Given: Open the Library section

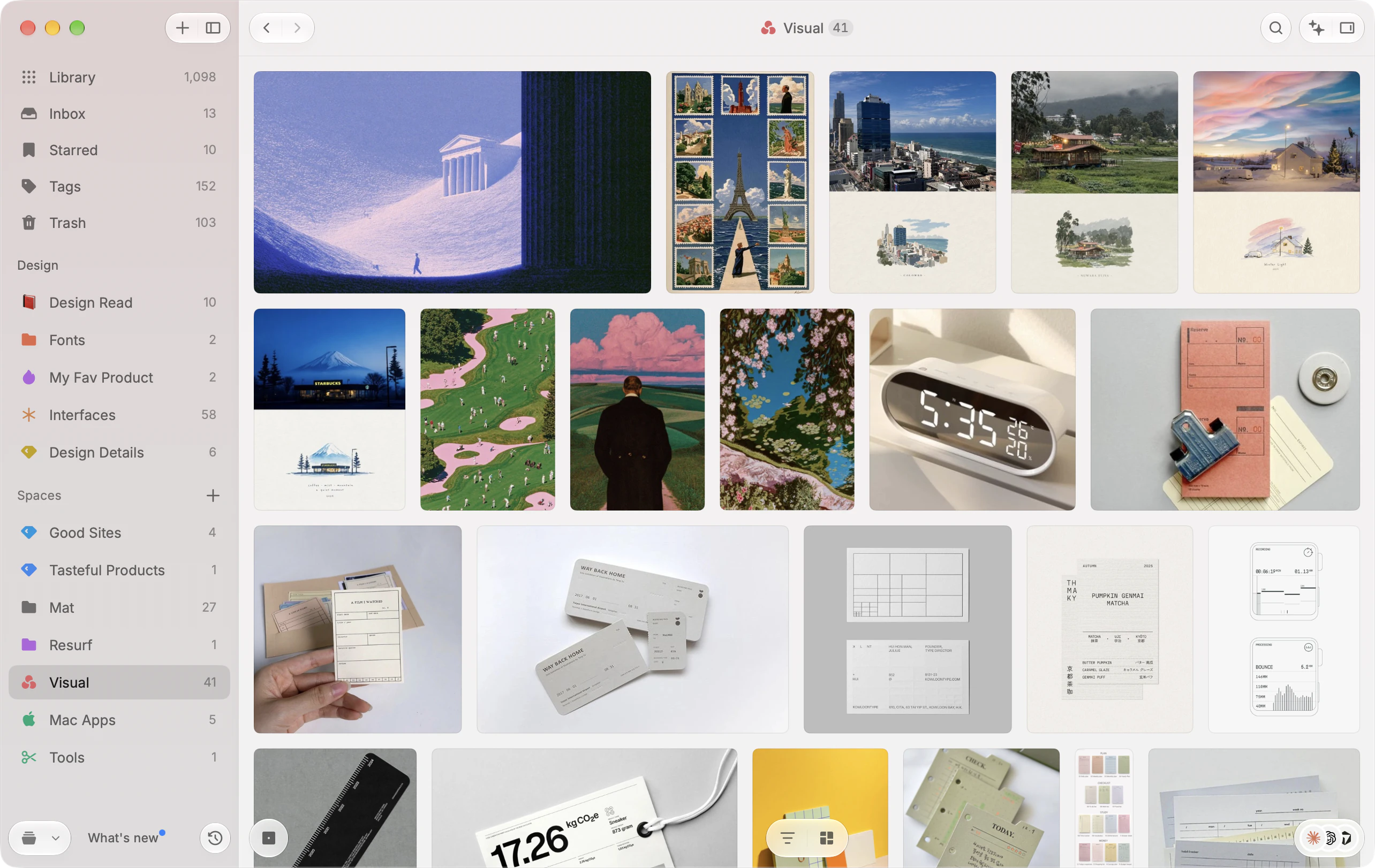Looking at the screenshot, I should click(119, 77).
